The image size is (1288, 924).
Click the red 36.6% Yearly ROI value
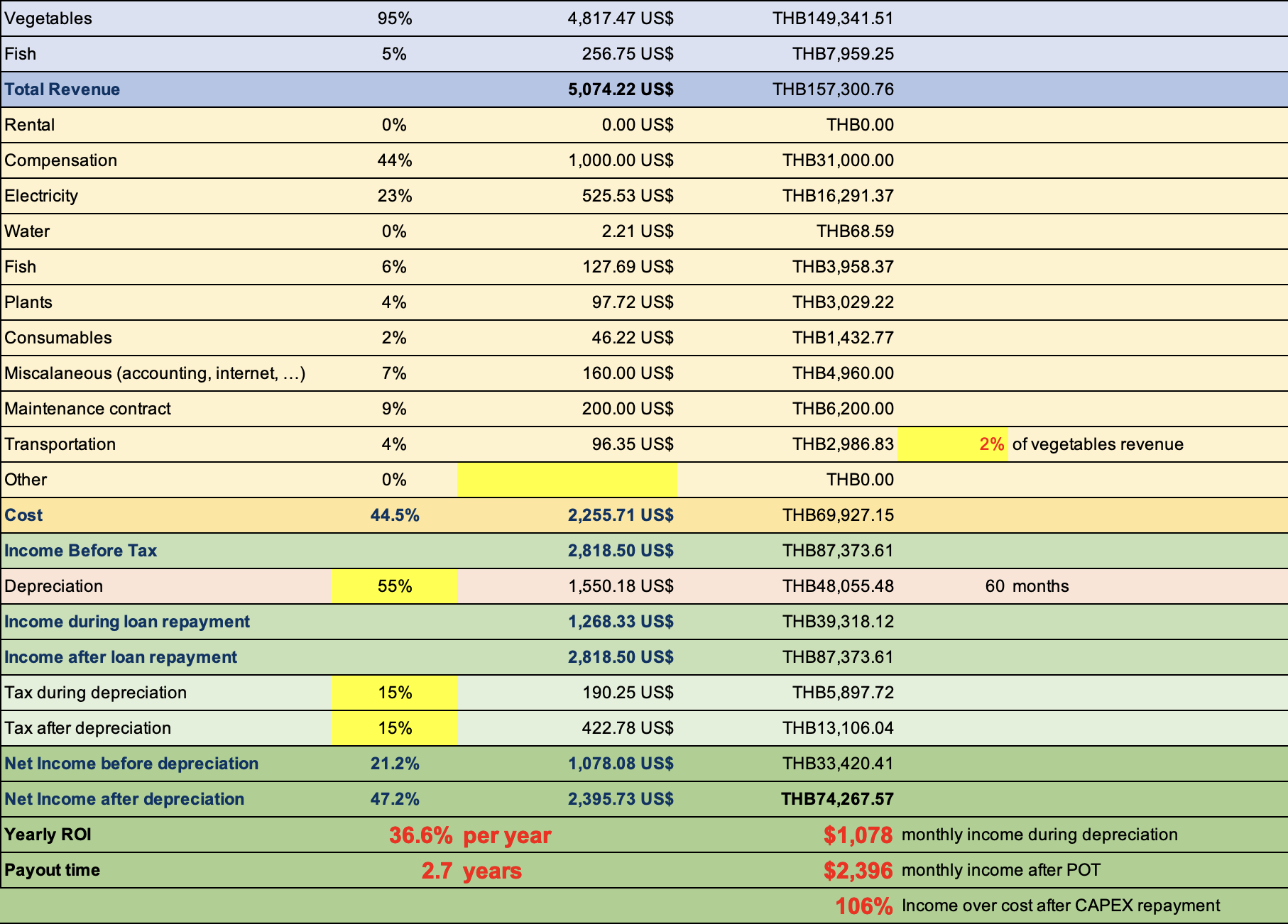pyautogui.click(x=420, y=835)
